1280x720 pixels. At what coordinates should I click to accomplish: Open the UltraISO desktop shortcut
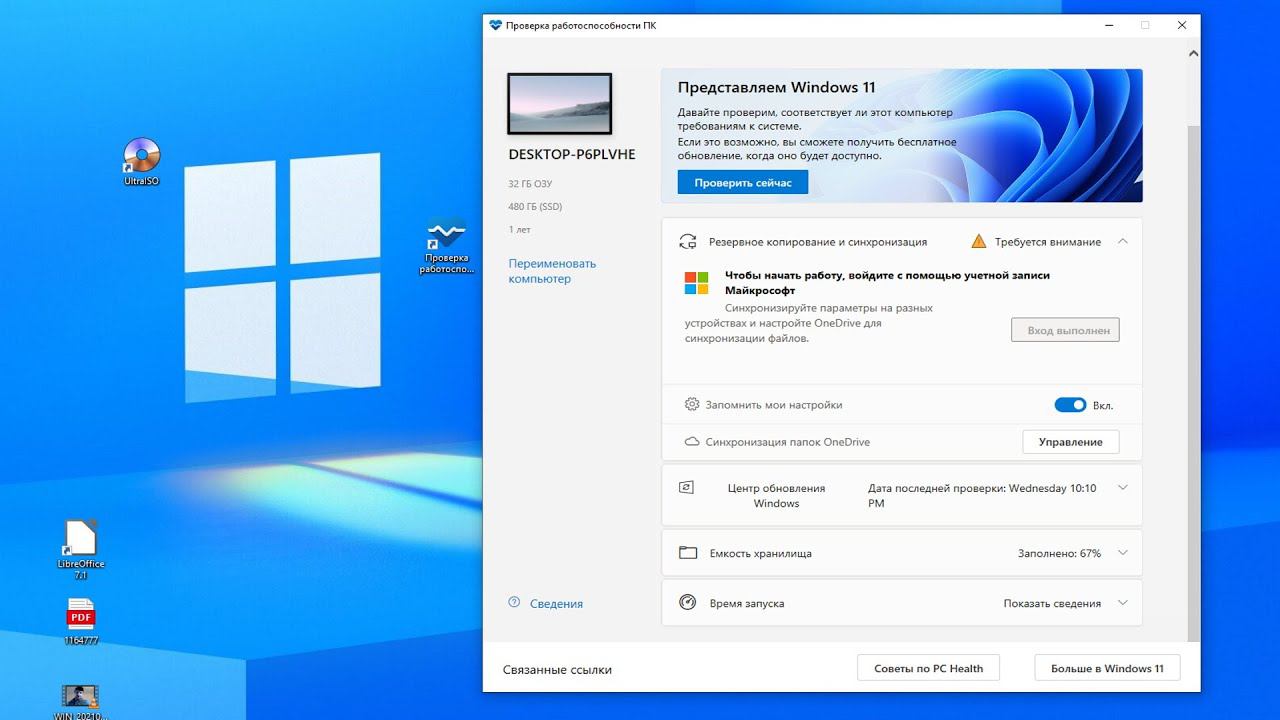(x=141, y=161)
